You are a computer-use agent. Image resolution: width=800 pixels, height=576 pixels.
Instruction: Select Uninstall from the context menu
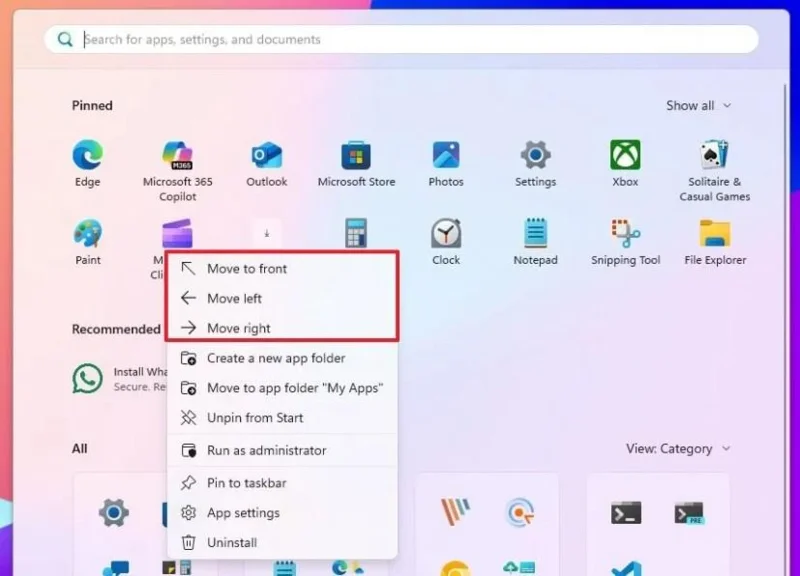282,542
